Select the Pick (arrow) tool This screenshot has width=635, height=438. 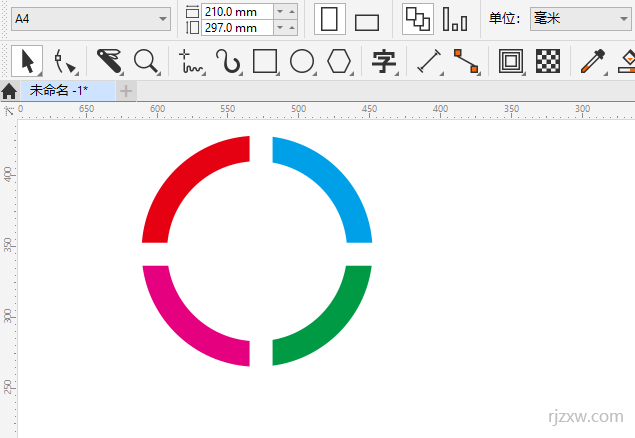tap(27, 61)
